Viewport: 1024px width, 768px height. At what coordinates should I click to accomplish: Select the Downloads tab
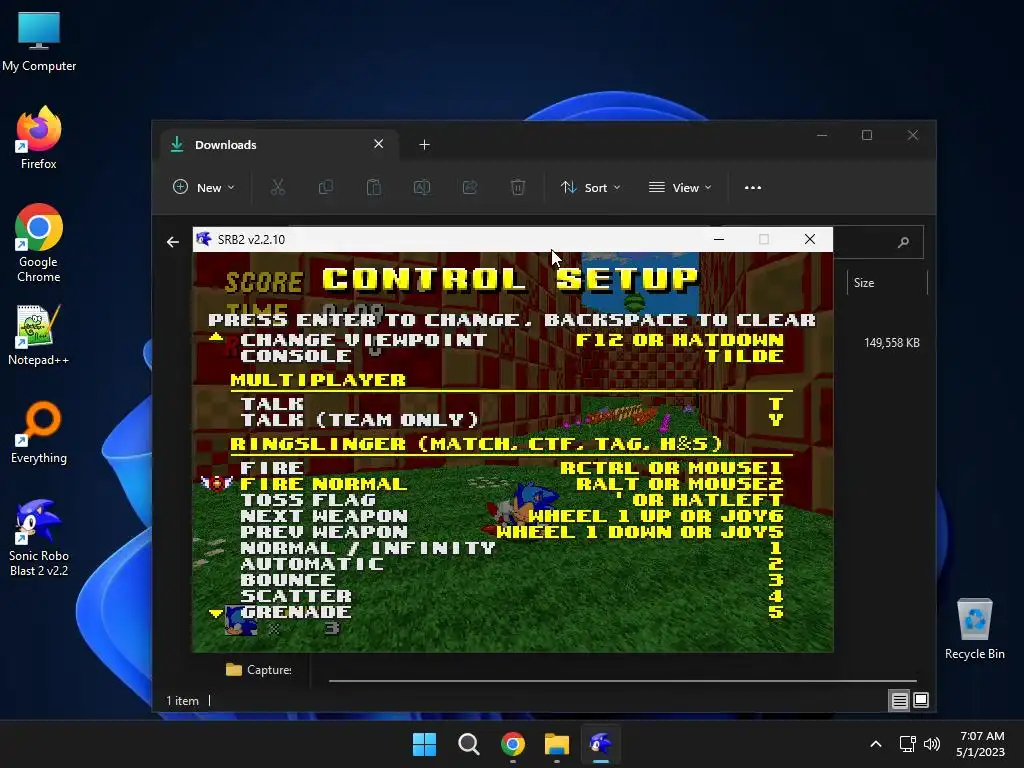278,145
